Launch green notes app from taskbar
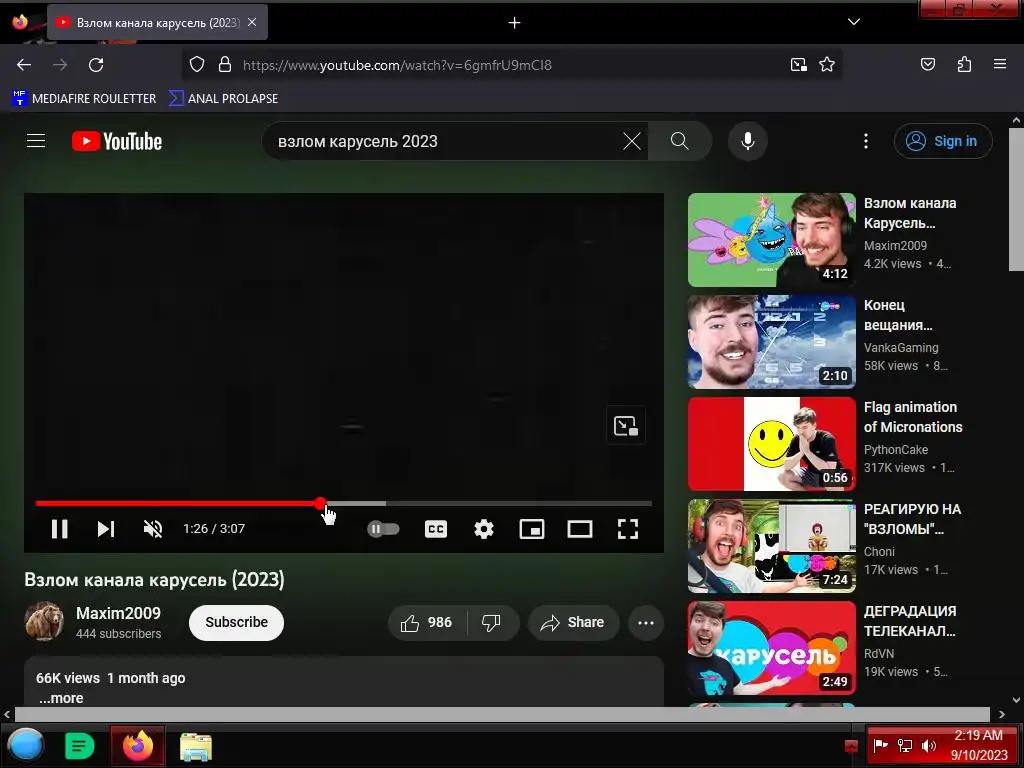 point(80,745)
